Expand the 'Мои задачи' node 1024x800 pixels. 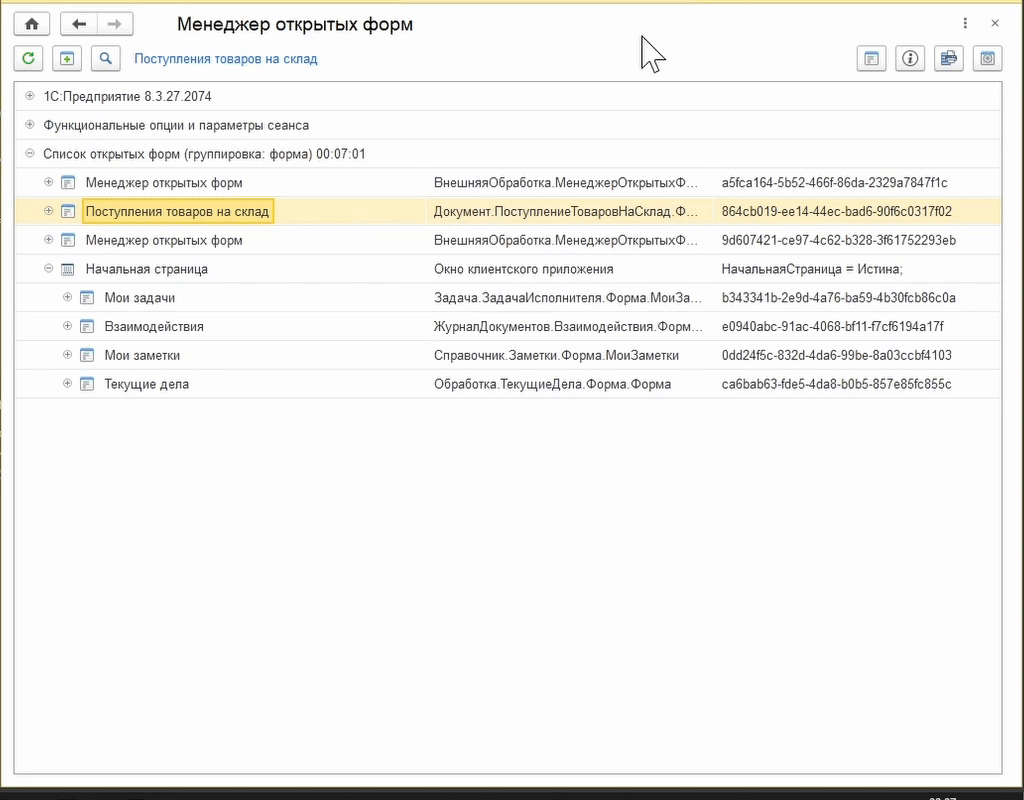click(x=67, y=297)
